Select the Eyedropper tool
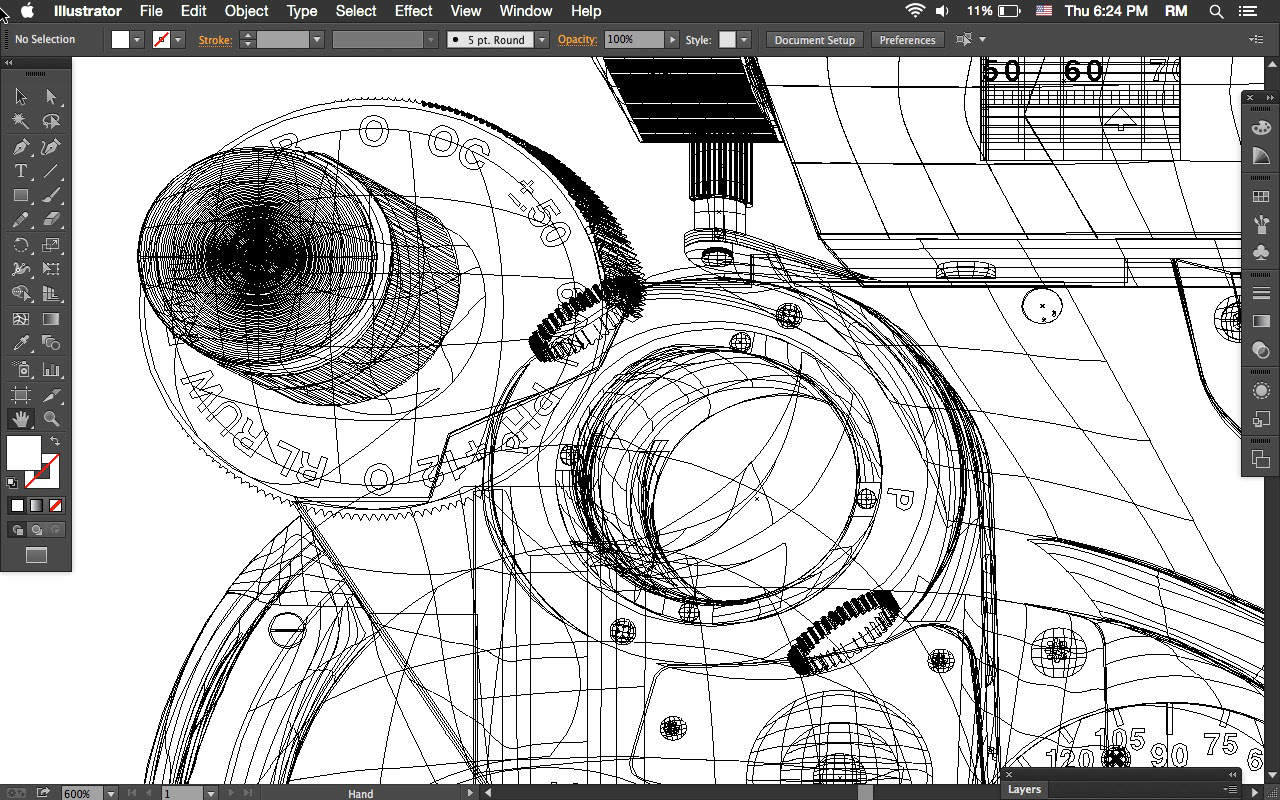 tap(21, 343)
